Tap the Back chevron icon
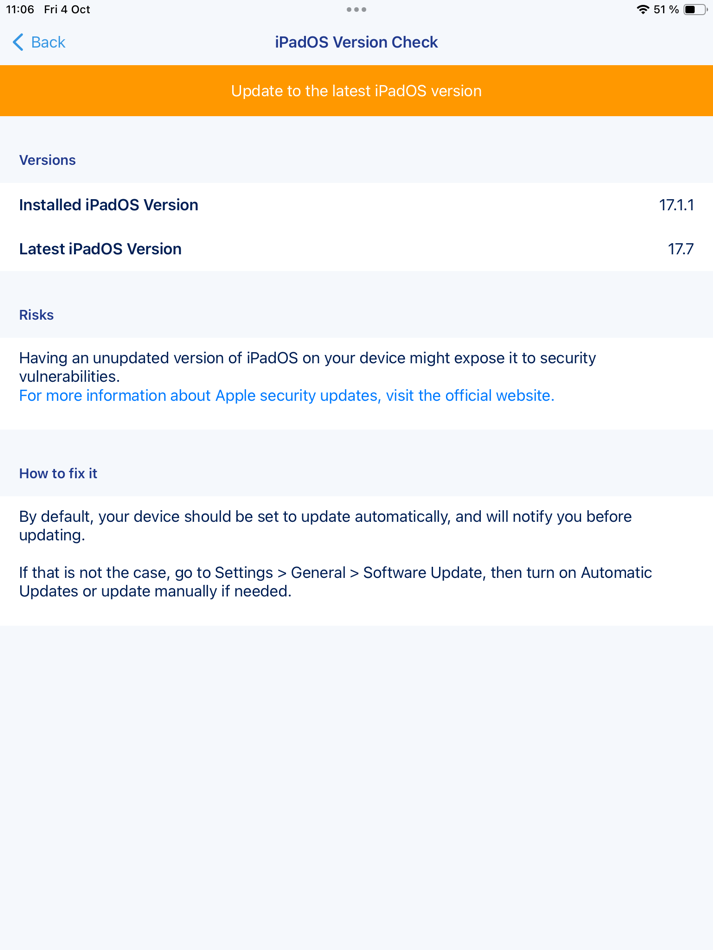This screenshot has width=713, height=950. click(15, 42)
